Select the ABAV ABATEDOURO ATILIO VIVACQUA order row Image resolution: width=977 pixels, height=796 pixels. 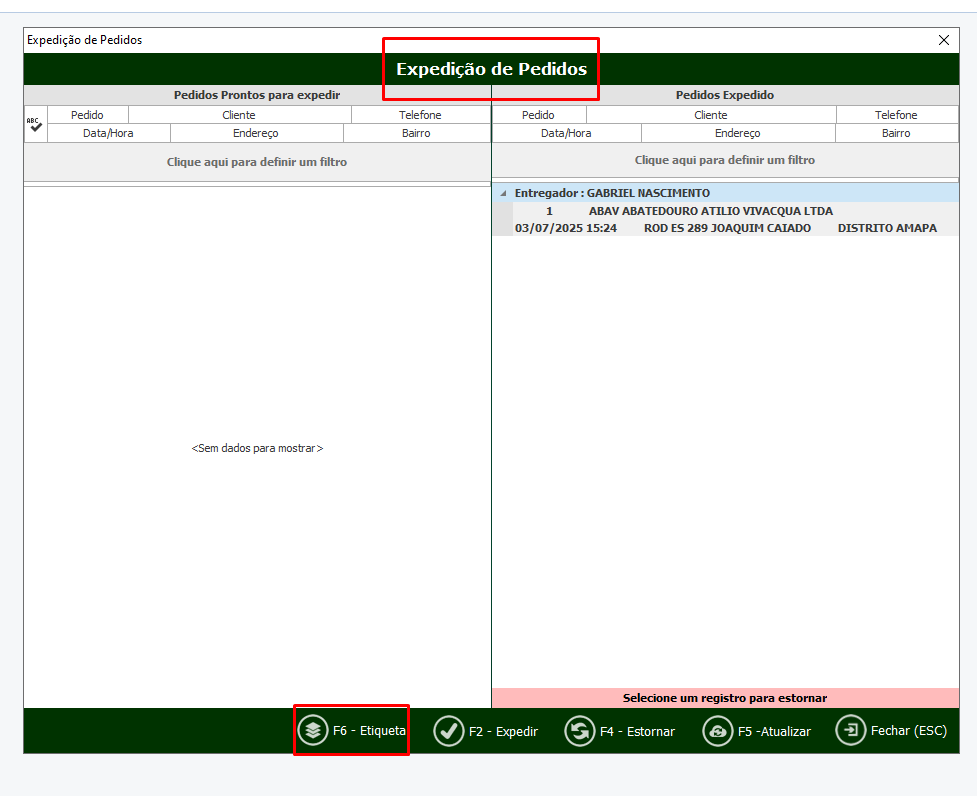[x=710, y=211]
